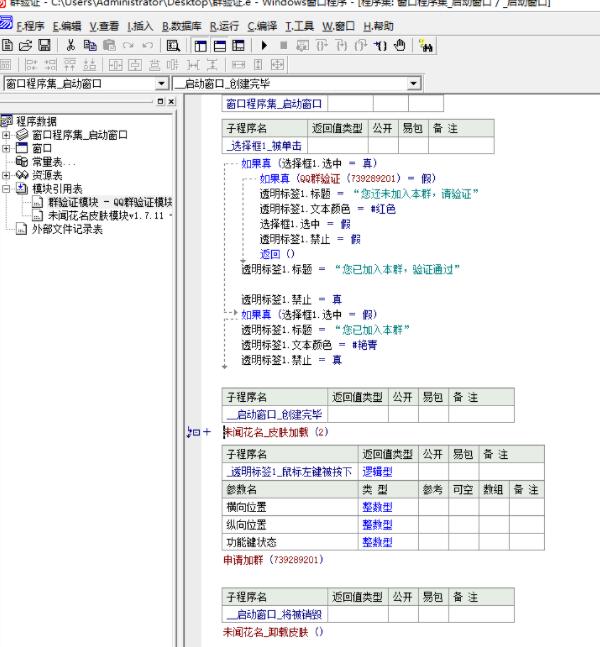
Task: Open the H.帮助 menu
Action: (378, 26)
